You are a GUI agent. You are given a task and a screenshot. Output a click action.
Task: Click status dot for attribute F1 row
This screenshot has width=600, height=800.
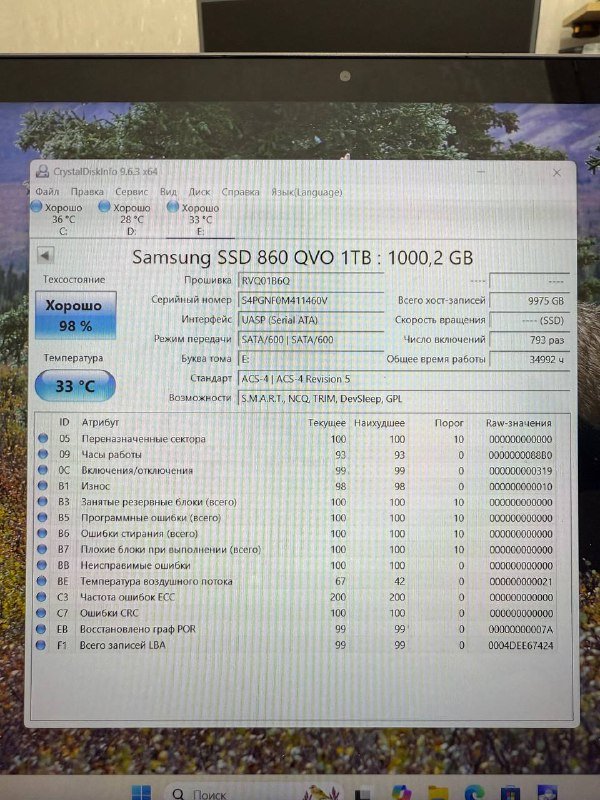click(41, 645)
